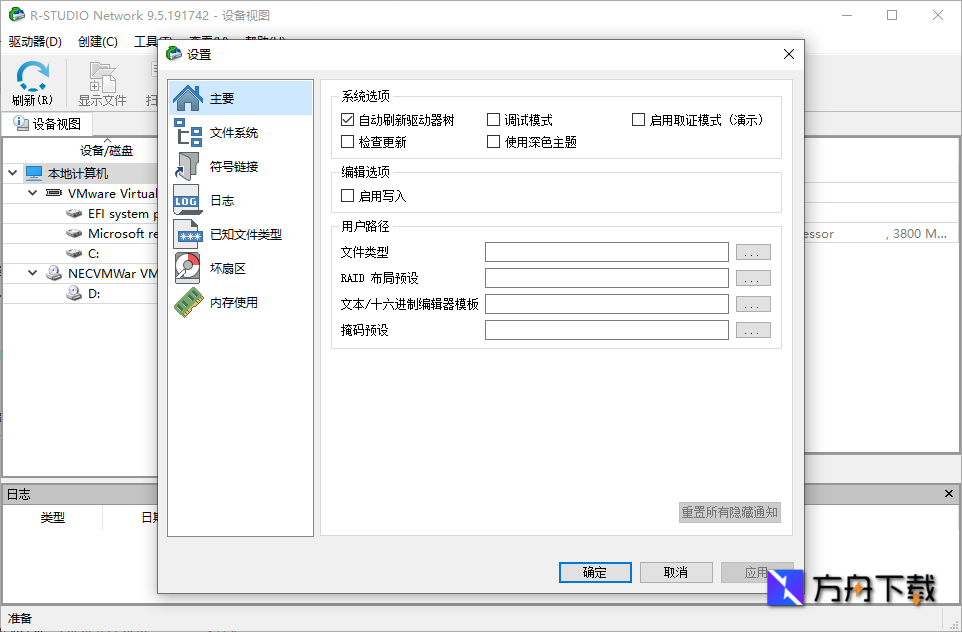The height and width of the screenshot is (632, 962).
Task: Click inside the RAID 布局预设 input field
Action: tap(606, 277)
